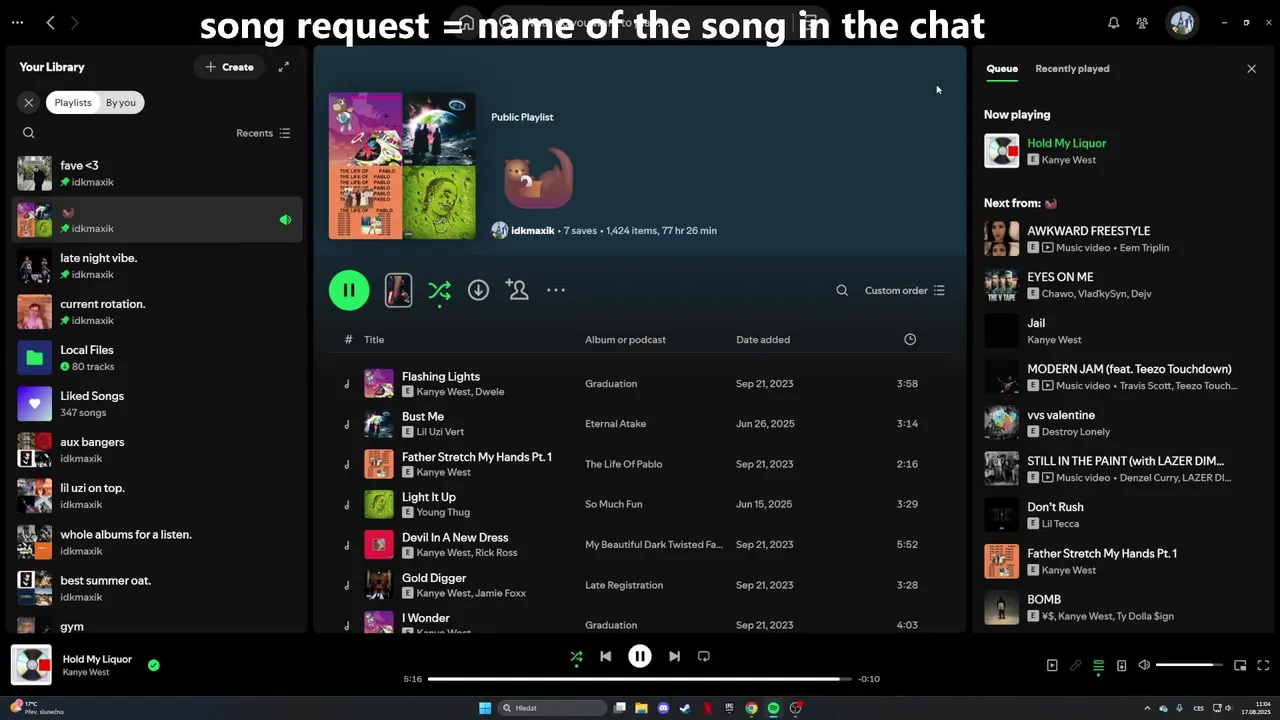Screen dimensions: 1280x720
Task: Go back with the navigation arrow
Action: pos(50,22)
